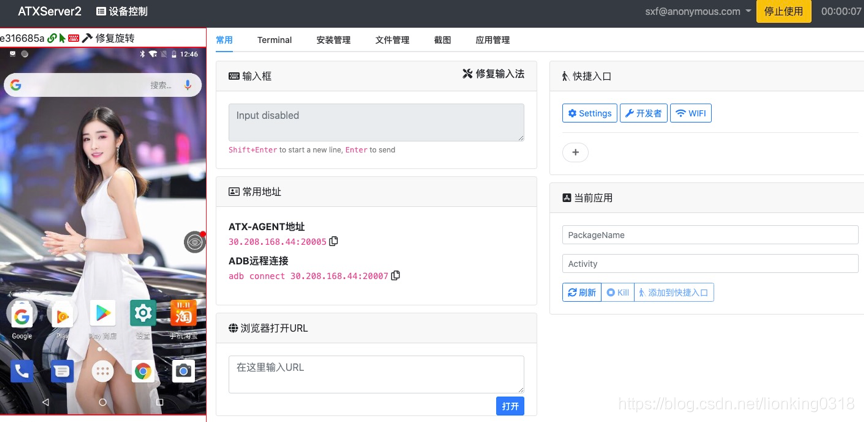Viewport: 864px width, 422px height.
Task: Click the ATXServer2 brand link
Action: point(50,12)
